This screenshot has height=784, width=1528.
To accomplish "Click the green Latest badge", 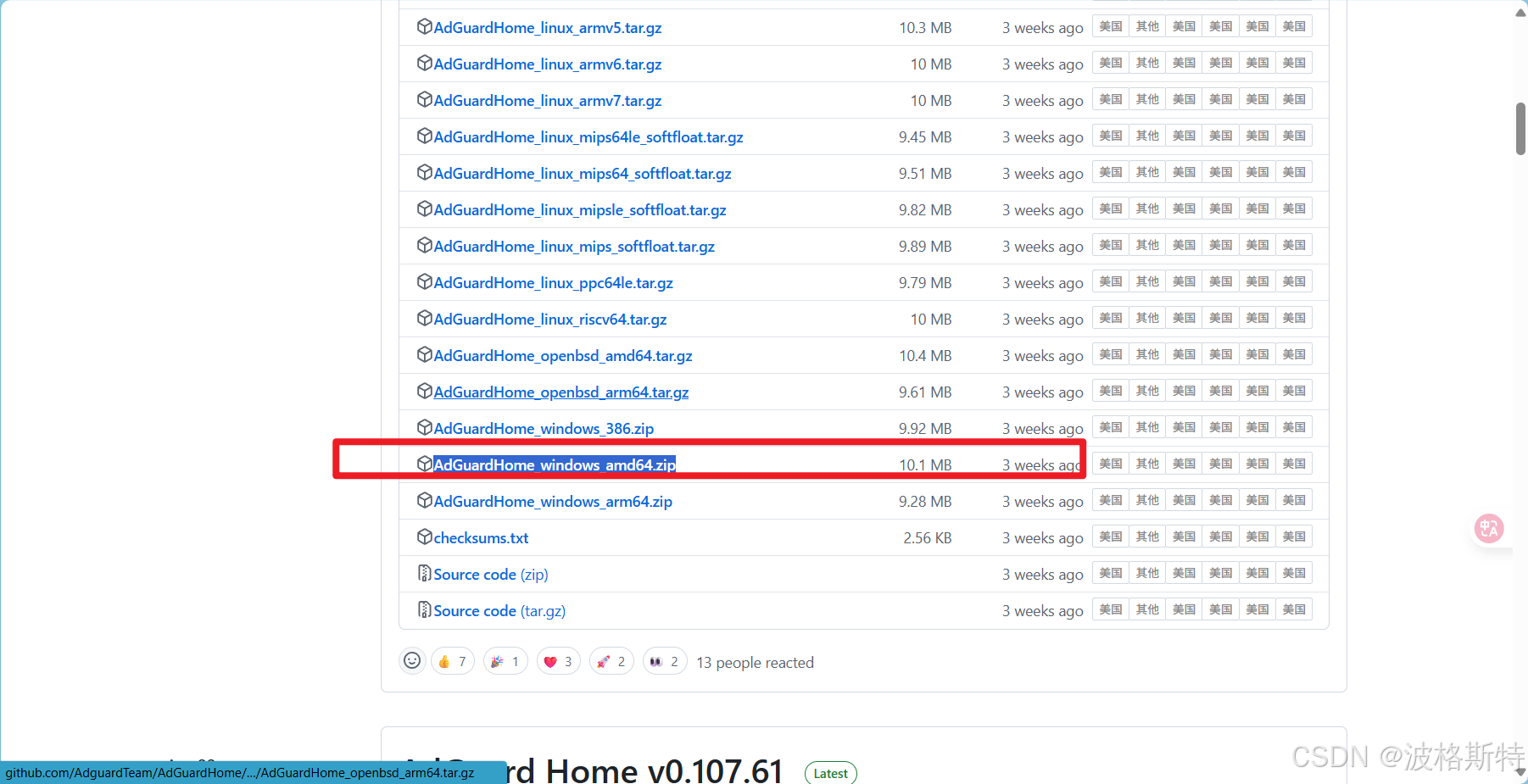I will coord(830,773).
